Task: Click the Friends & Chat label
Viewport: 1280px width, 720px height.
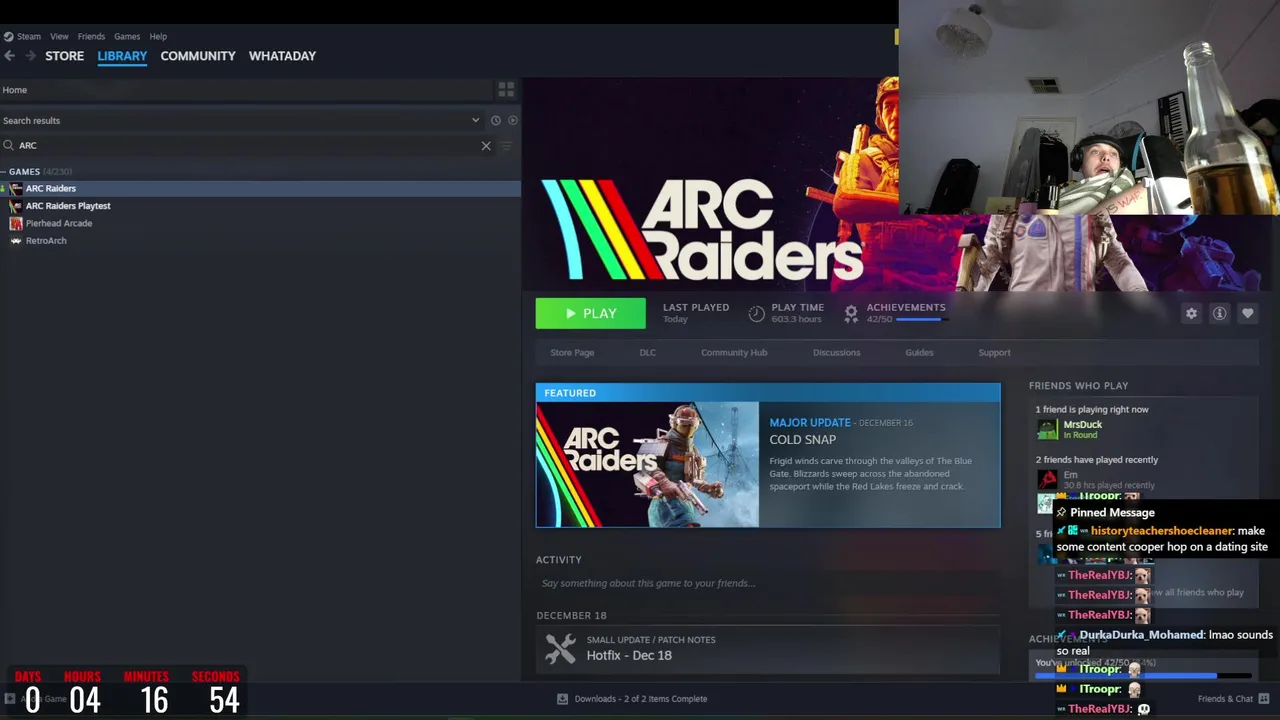Action: click(x=1225, y=699)
